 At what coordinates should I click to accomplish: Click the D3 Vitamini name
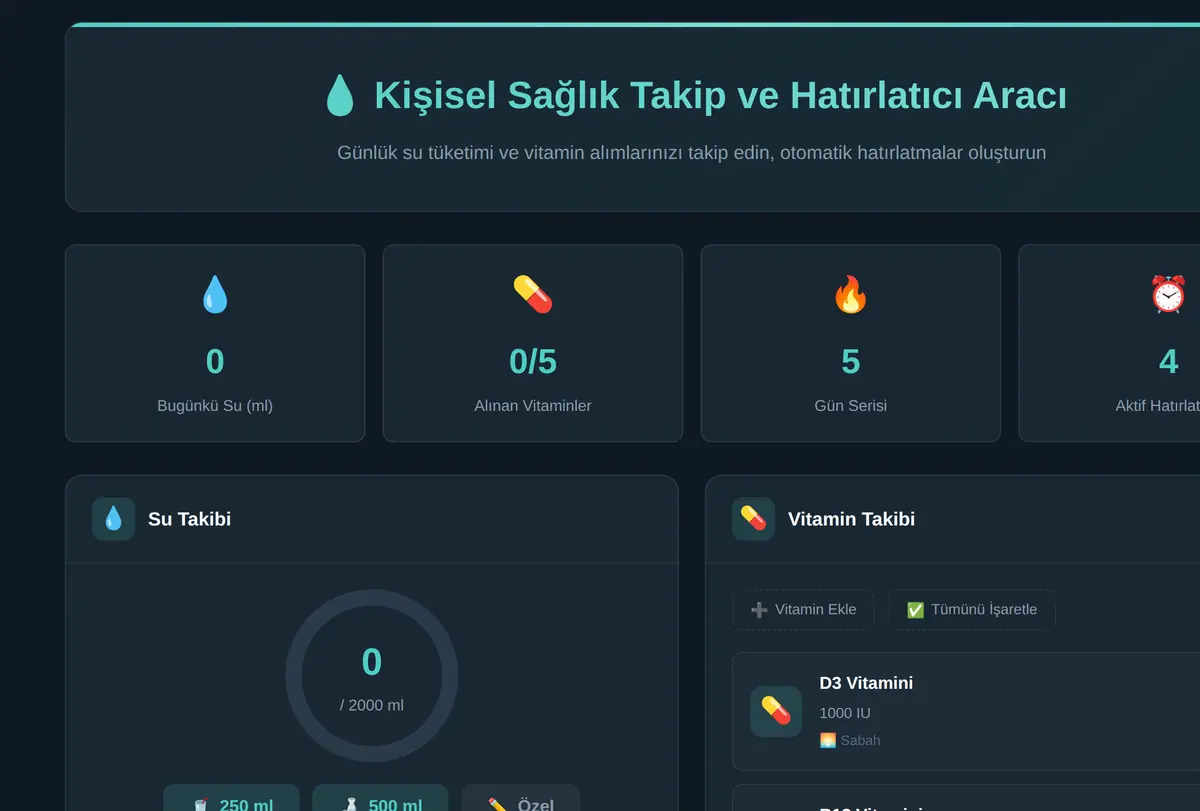(866, 683)
